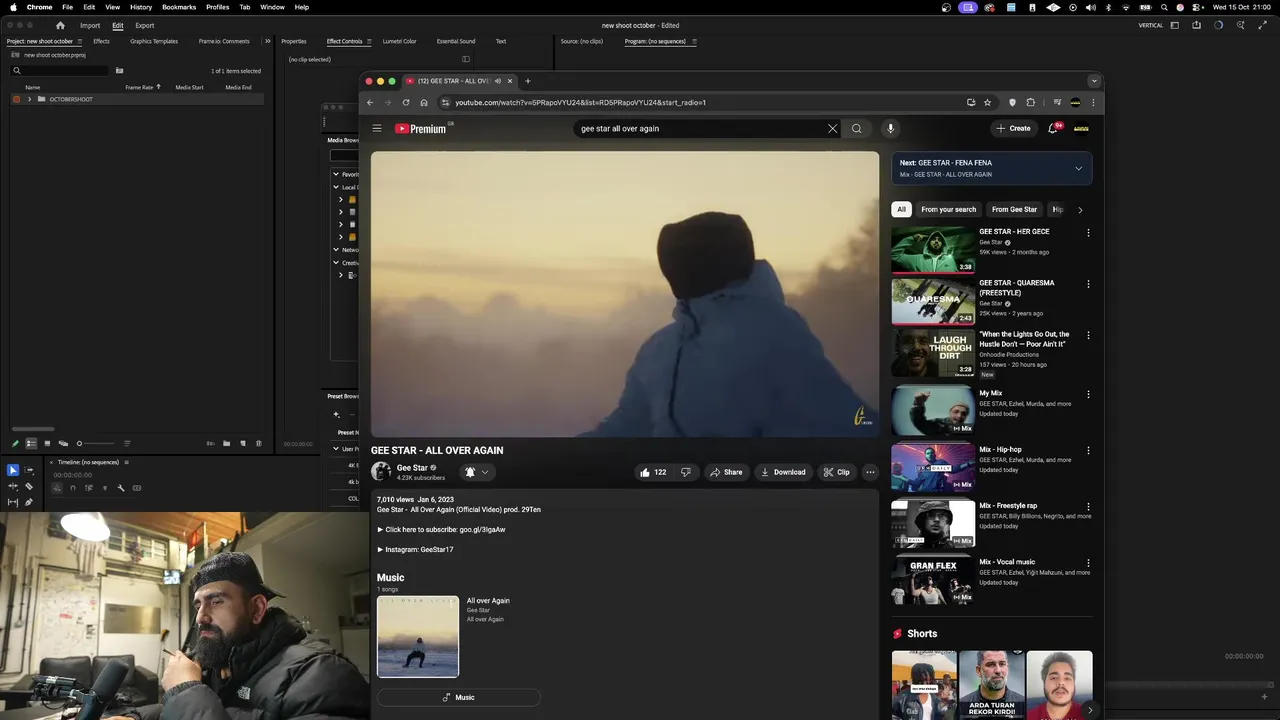This screenshot has height=720, width=1280.
Task: Dislike the GEE STAR video
Action: 685,472
